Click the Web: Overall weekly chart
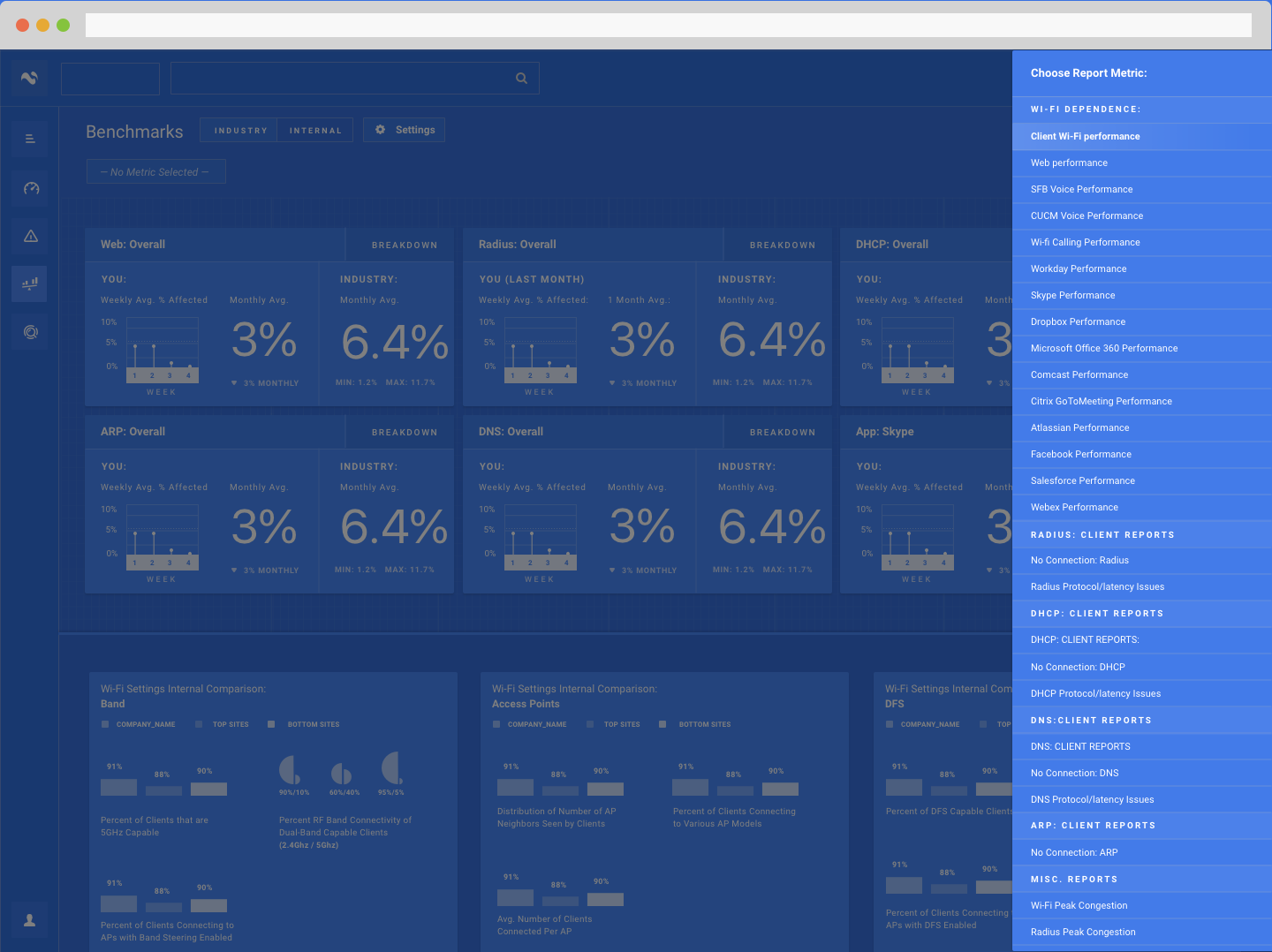Viewport: 1272px width, 952px height. 163,350
